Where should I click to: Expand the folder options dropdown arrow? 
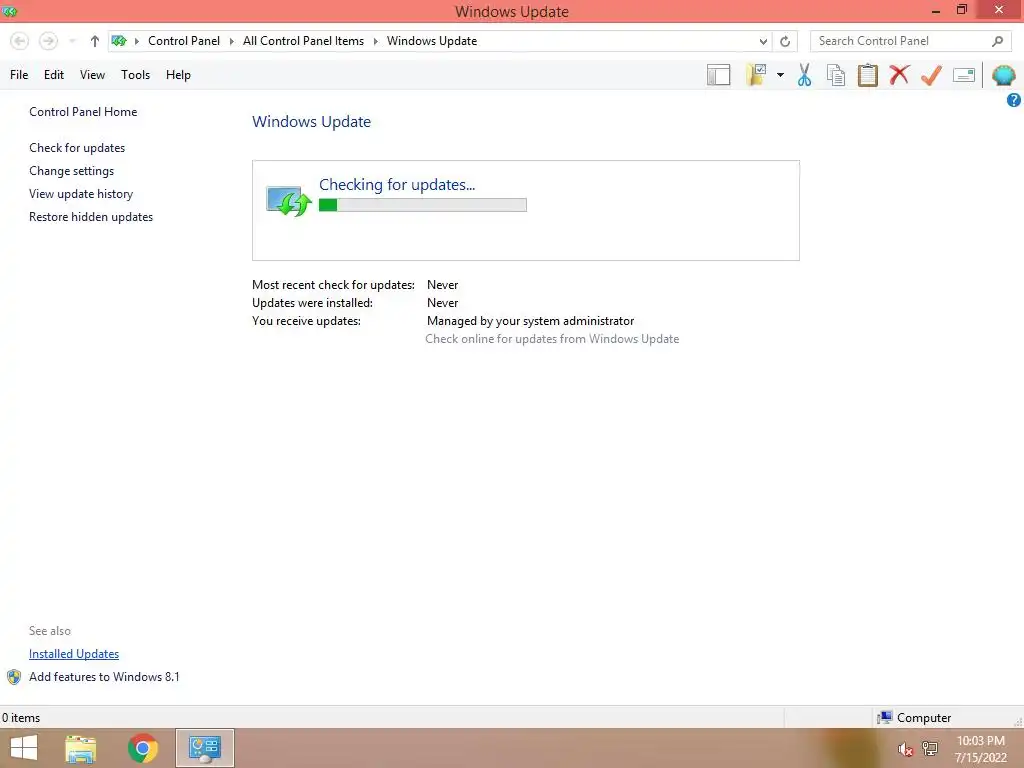[x=780, y=75]
